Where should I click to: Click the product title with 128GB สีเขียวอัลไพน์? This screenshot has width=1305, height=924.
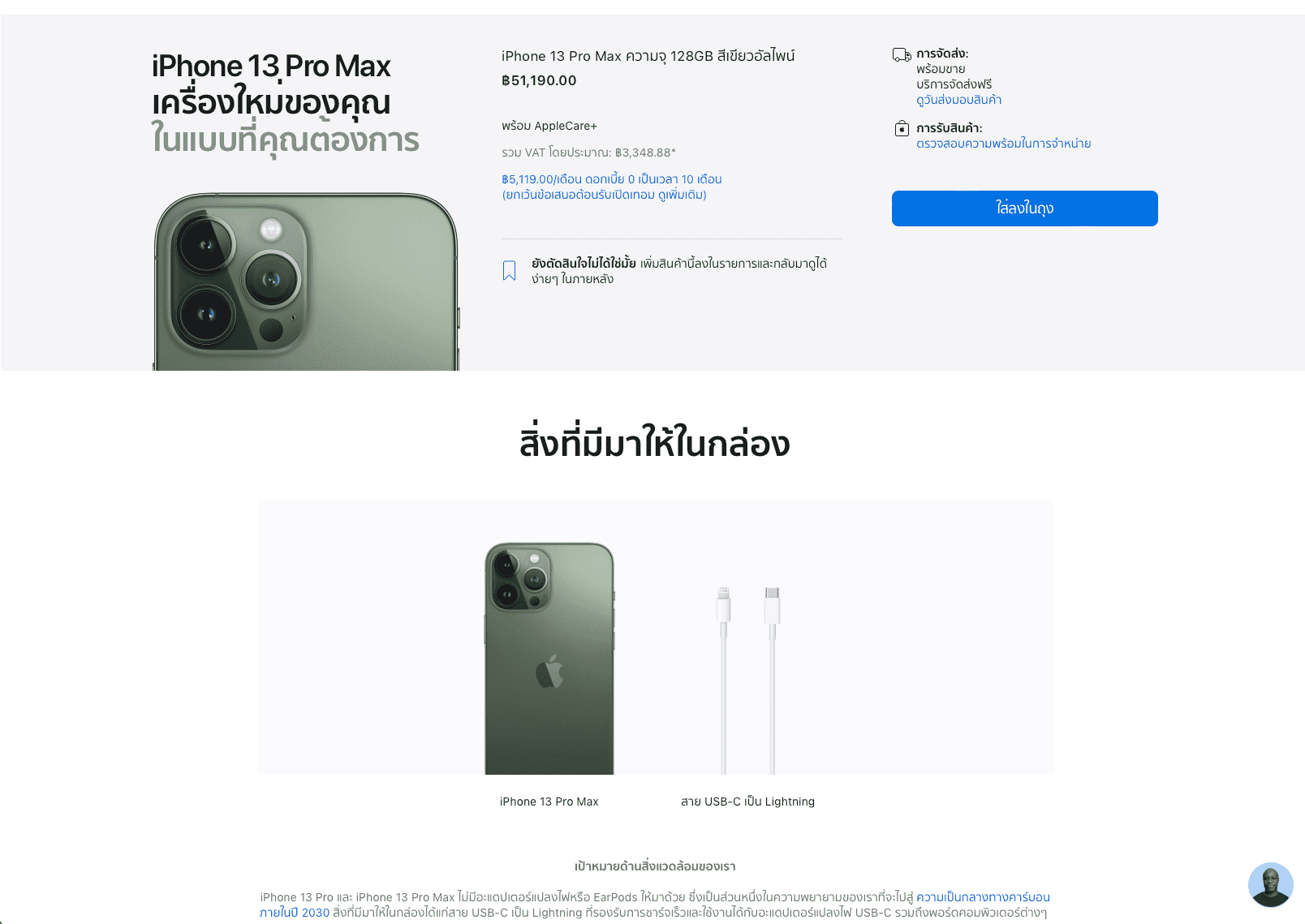[x=648, y=56]
